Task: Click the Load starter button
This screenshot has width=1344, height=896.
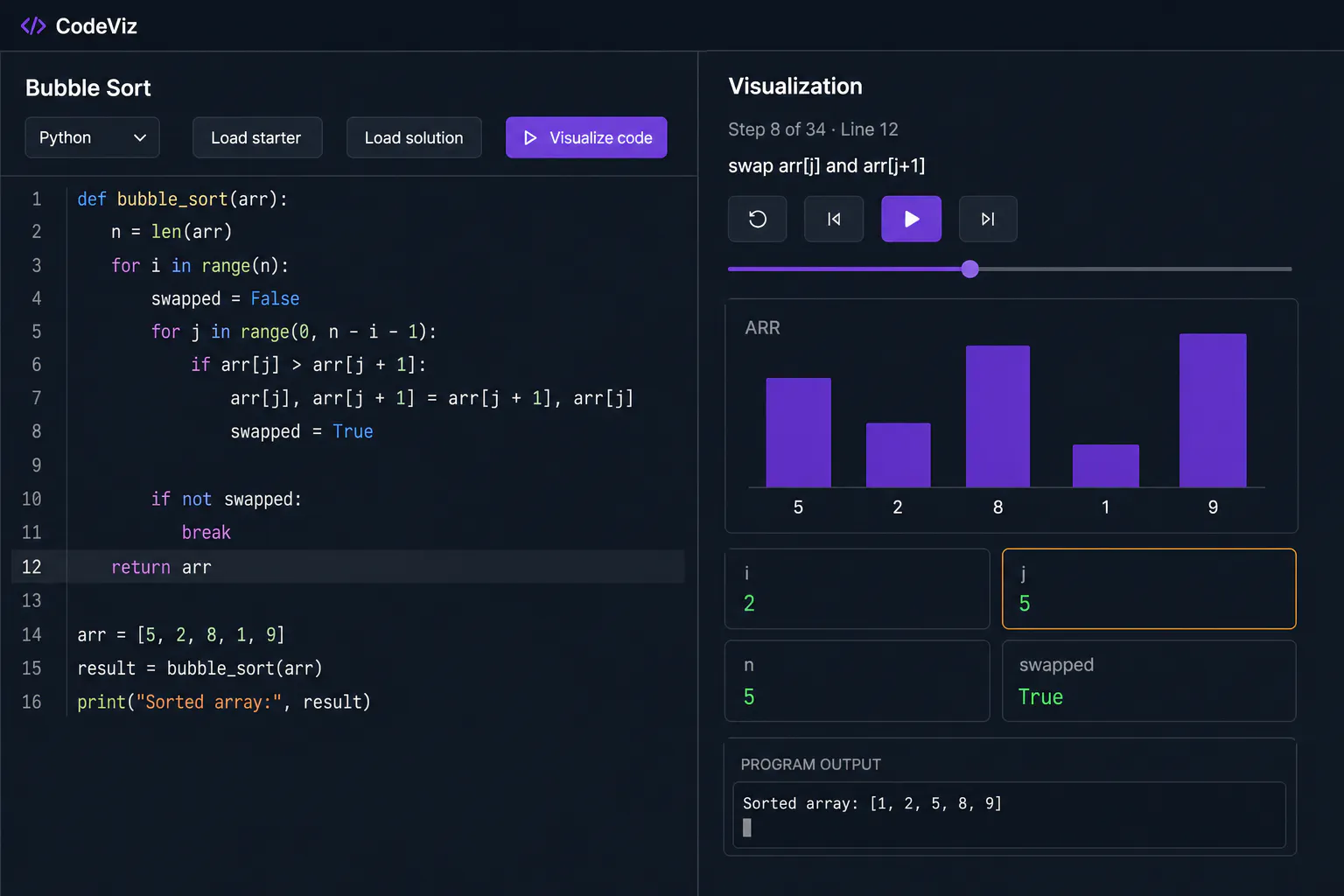Action: tap(257, 137)
